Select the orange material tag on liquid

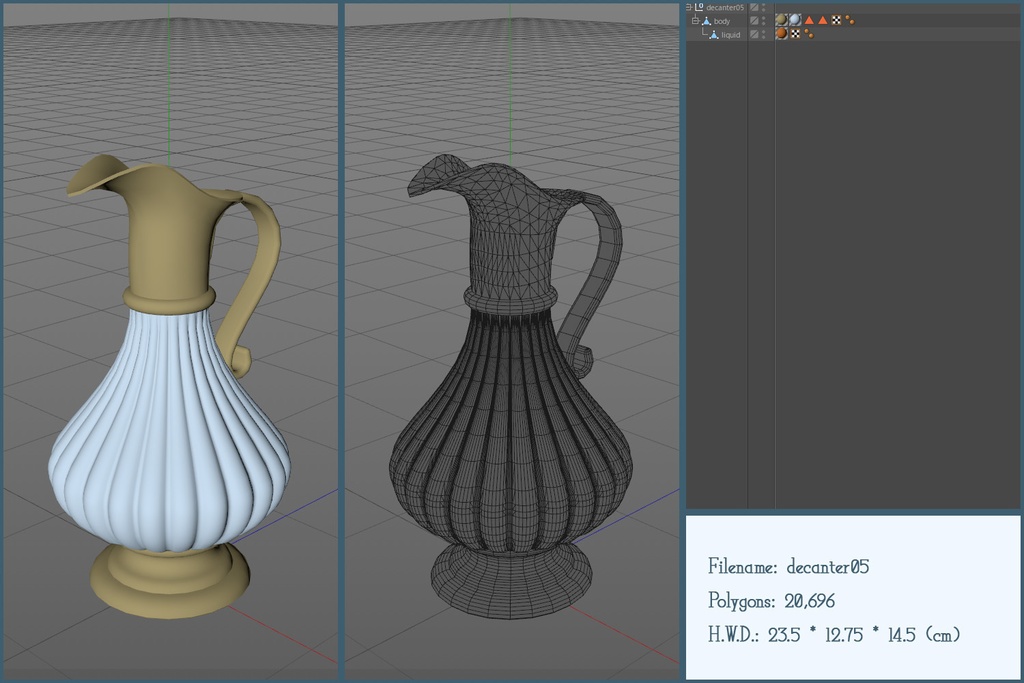[x=781, y=34]
